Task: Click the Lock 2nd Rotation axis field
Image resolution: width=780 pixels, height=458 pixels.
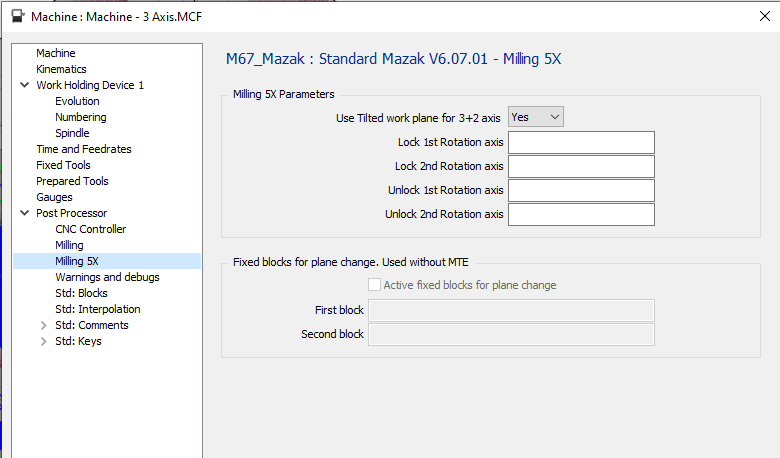Action: tap(581, 166)
